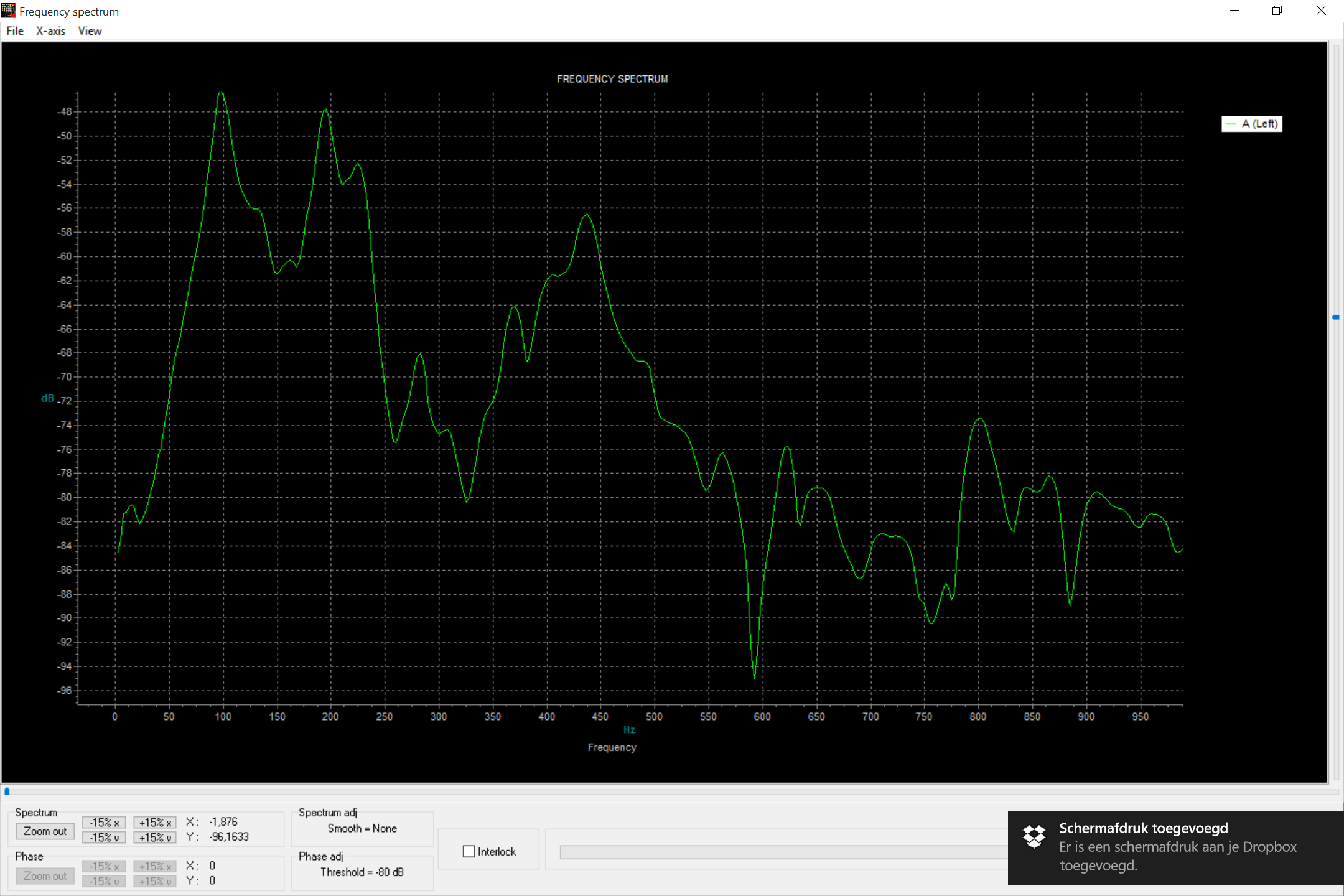Open the X-axis menu
Viewport: 1344px width, 896px height.
[50, 31]
